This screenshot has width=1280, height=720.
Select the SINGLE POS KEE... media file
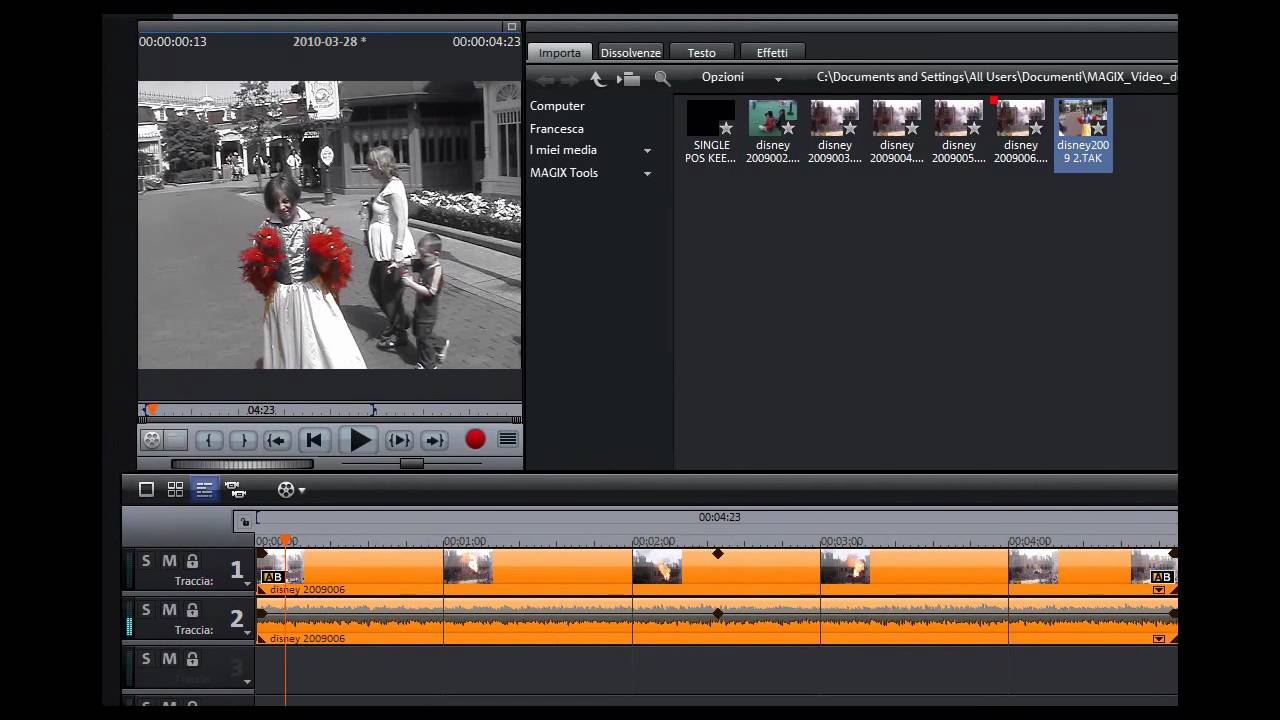coord(711,132)
